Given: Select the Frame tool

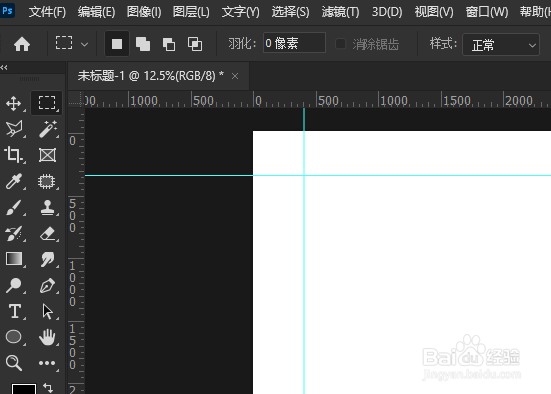Looking at the screenshot, I should tap(47, 155).
